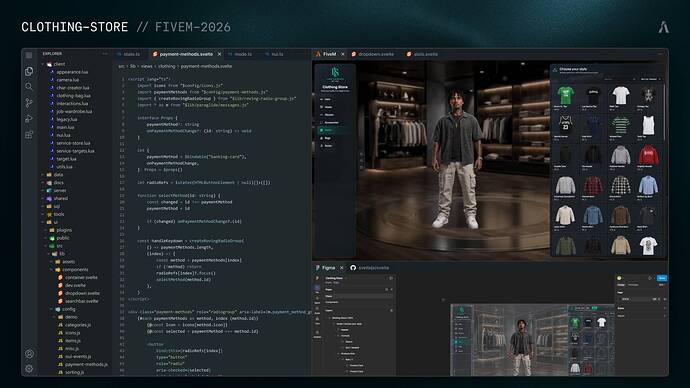Select the tan hoodie item
Viewport: 690px width, 388px height.
620,246
